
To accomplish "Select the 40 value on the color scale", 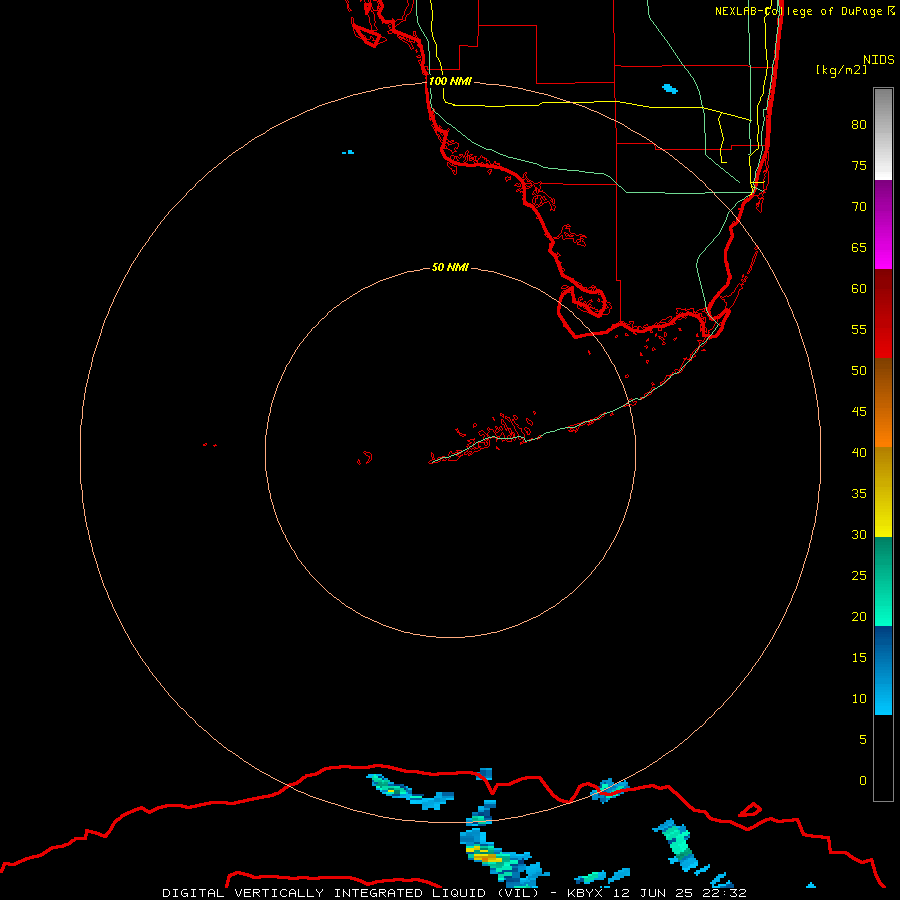I will [x=859, y=452].
